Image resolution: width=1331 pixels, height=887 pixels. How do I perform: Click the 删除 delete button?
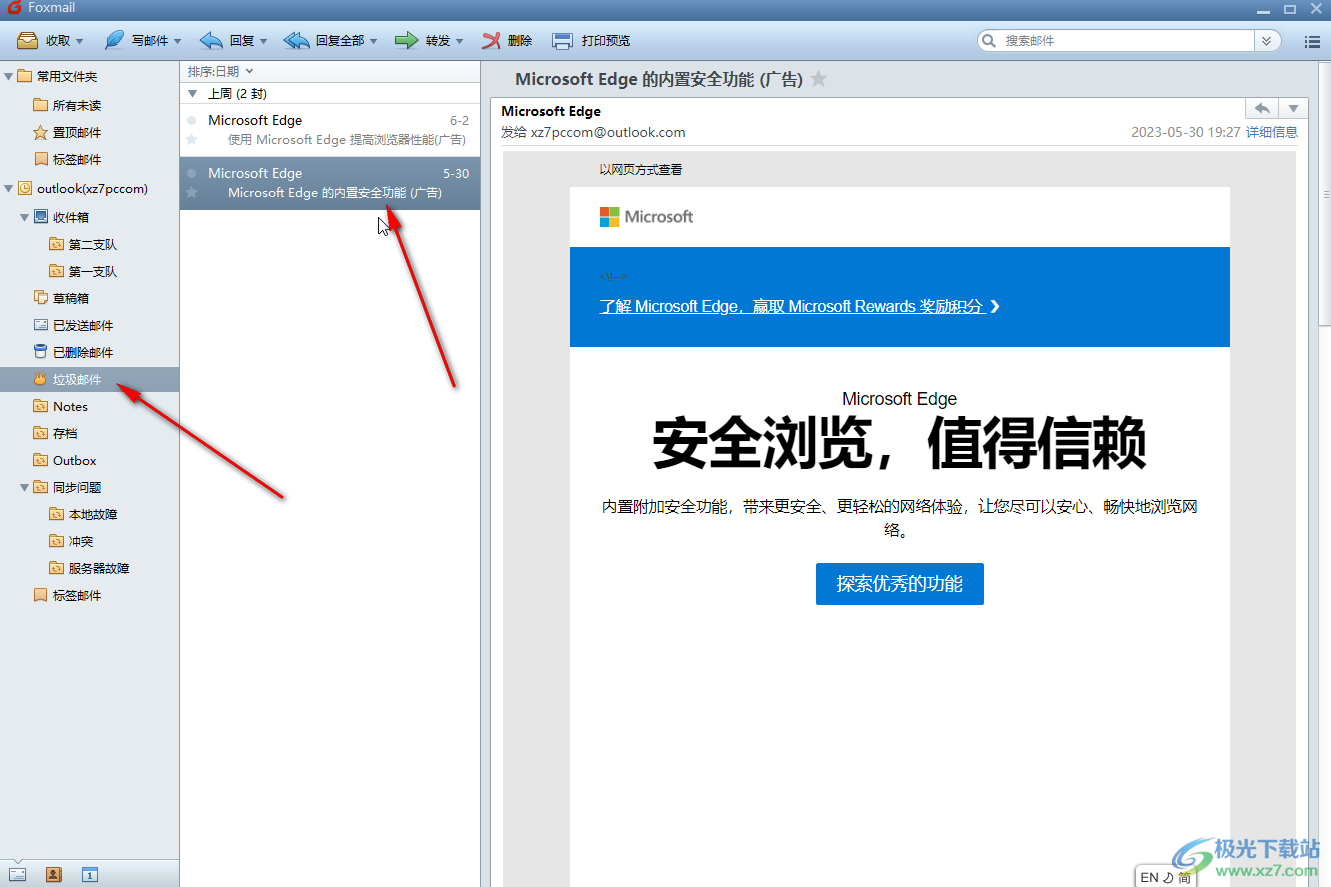(507, 41)
